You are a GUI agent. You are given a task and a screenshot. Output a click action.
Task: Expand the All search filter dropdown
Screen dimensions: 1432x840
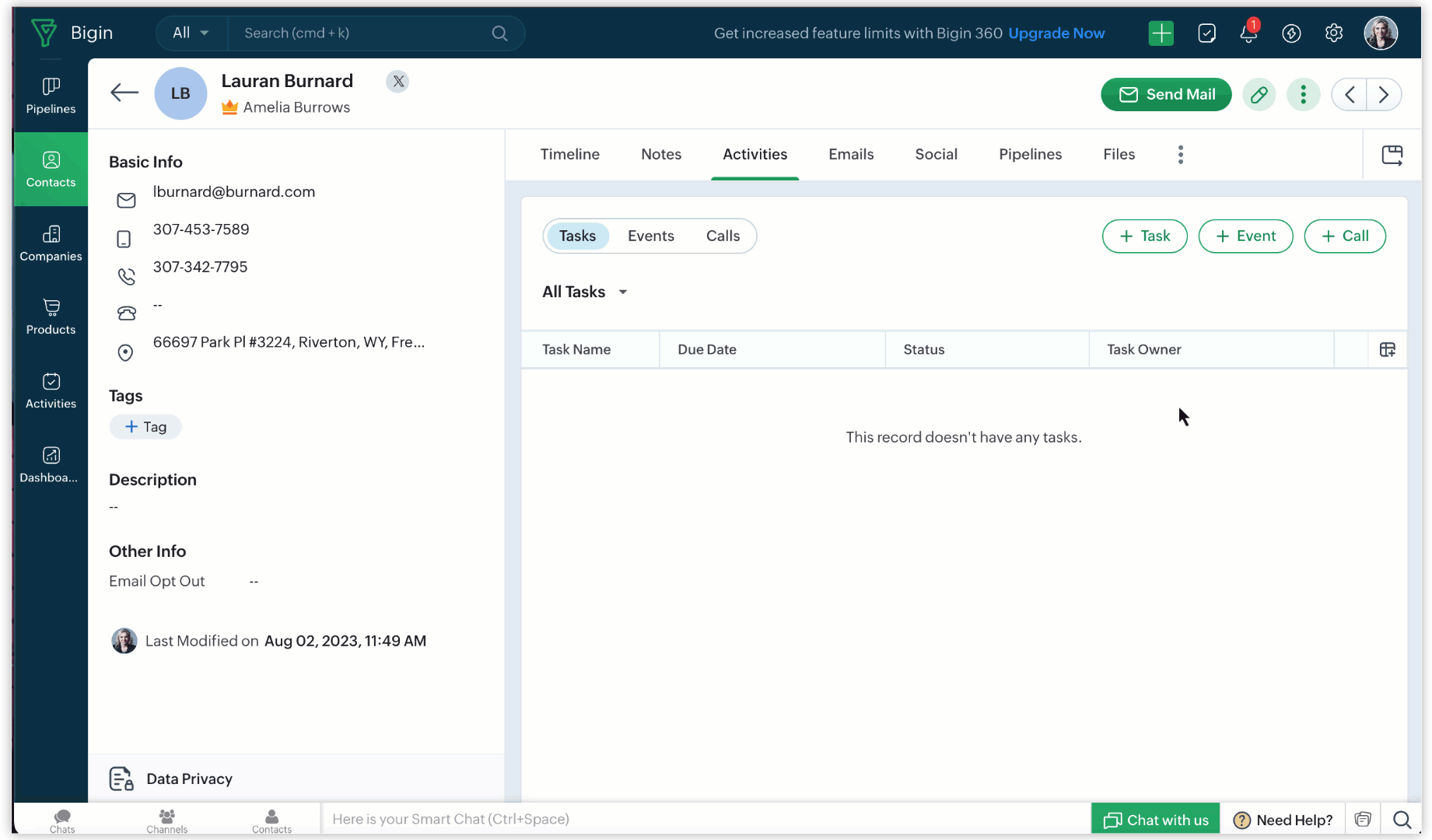point(191,33)
